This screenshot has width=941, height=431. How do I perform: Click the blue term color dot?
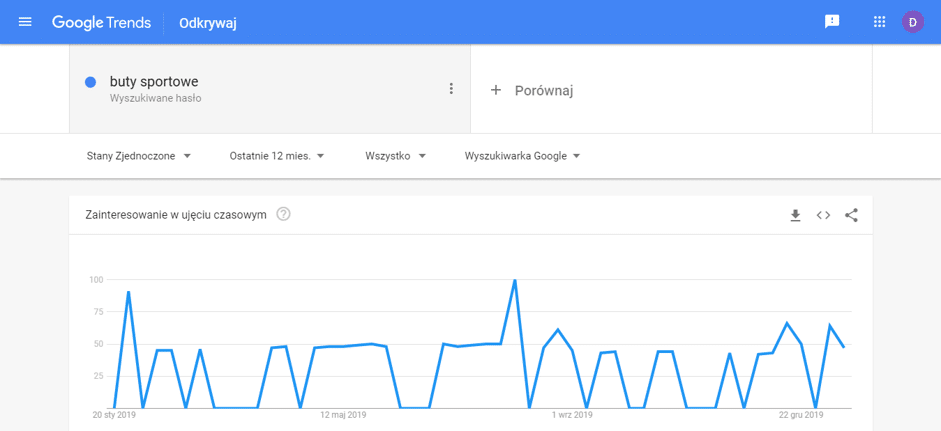[x=90, y=82]
